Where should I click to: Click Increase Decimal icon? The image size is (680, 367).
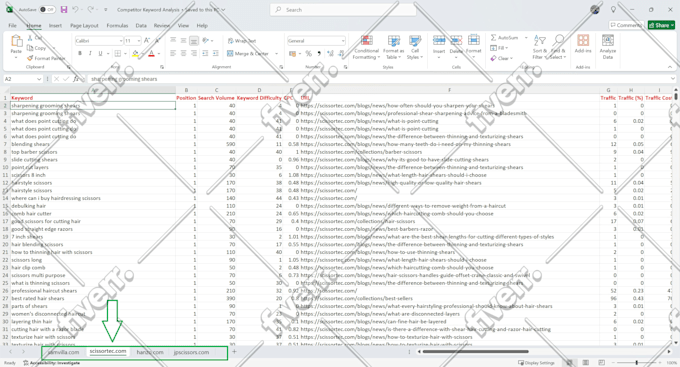[x=330, y=53]
